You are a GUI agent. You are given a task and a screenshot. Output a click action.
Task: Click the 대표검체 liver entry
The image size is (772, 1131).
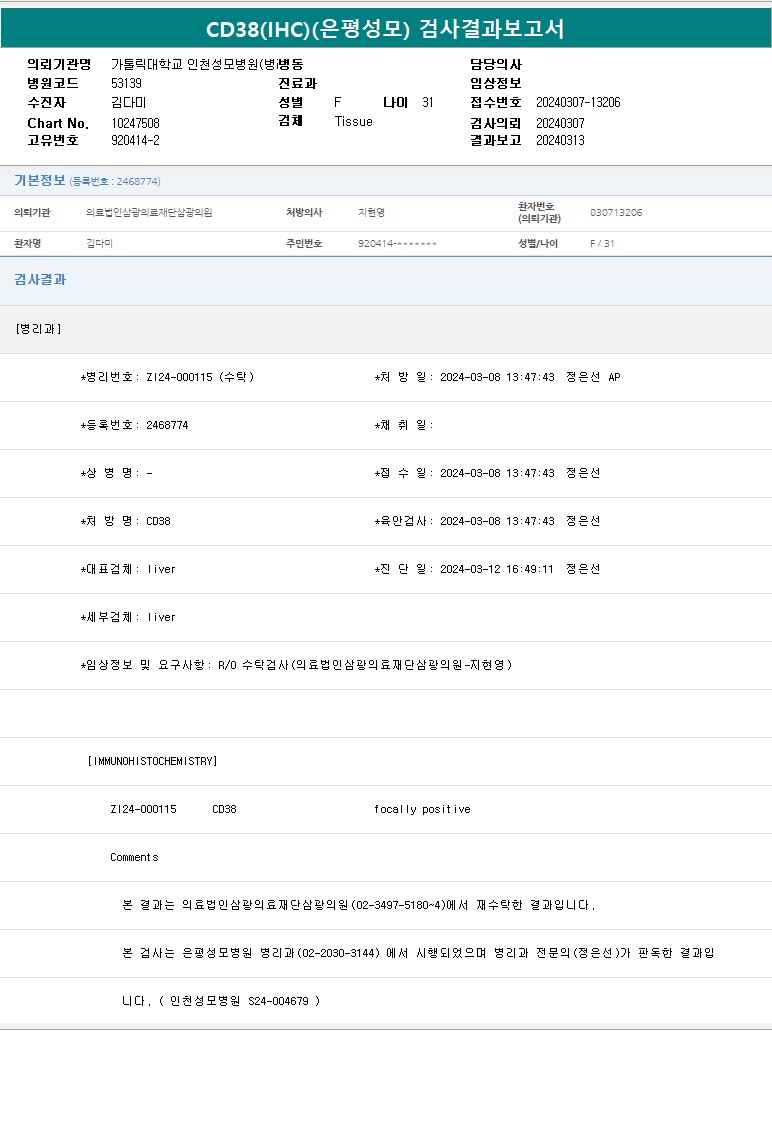click(x=161, y=569)
